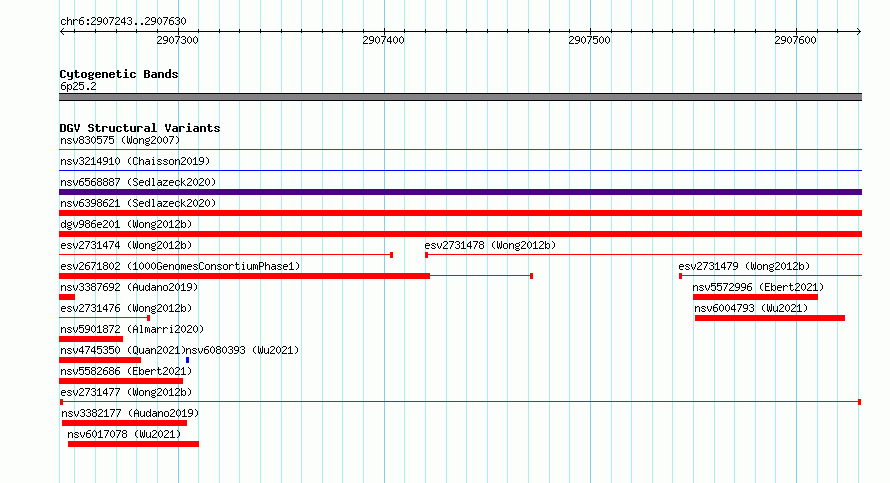Click the red bar under nsv6017078
890x483 pixels.
click(x=133, y=444)
